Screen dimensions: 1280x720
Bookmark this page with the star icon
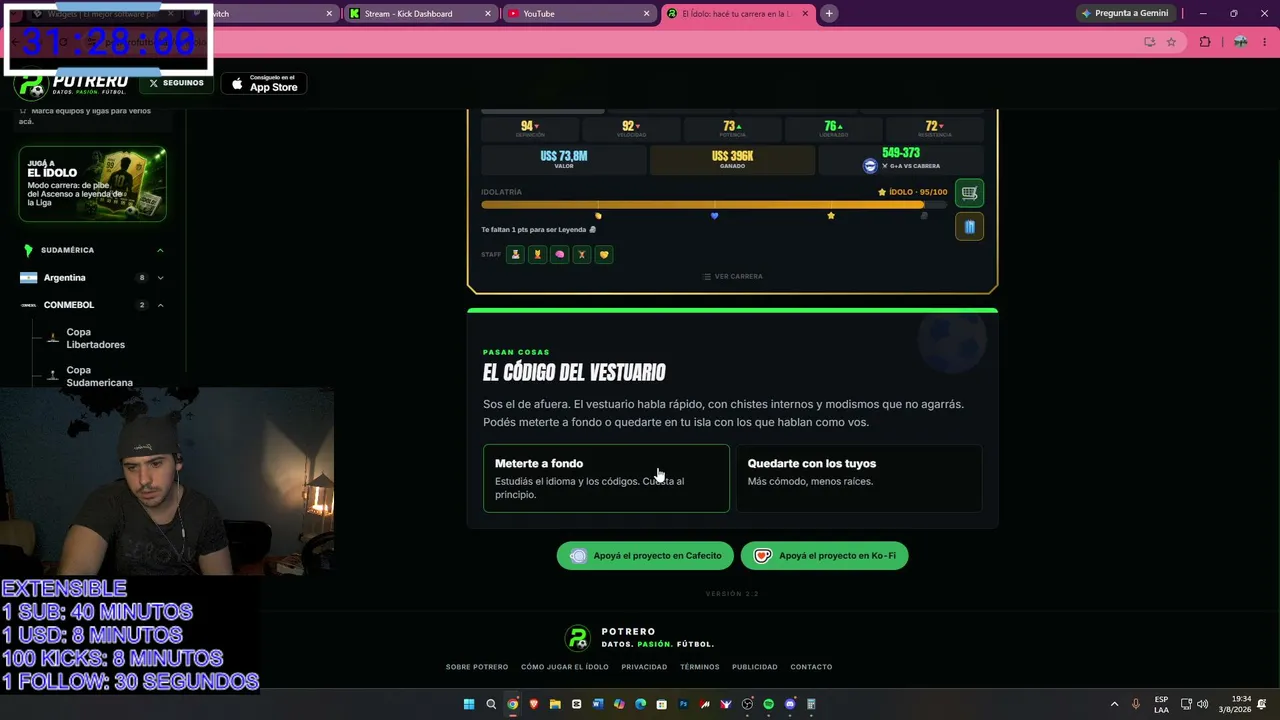click(x=1171, y=42)
